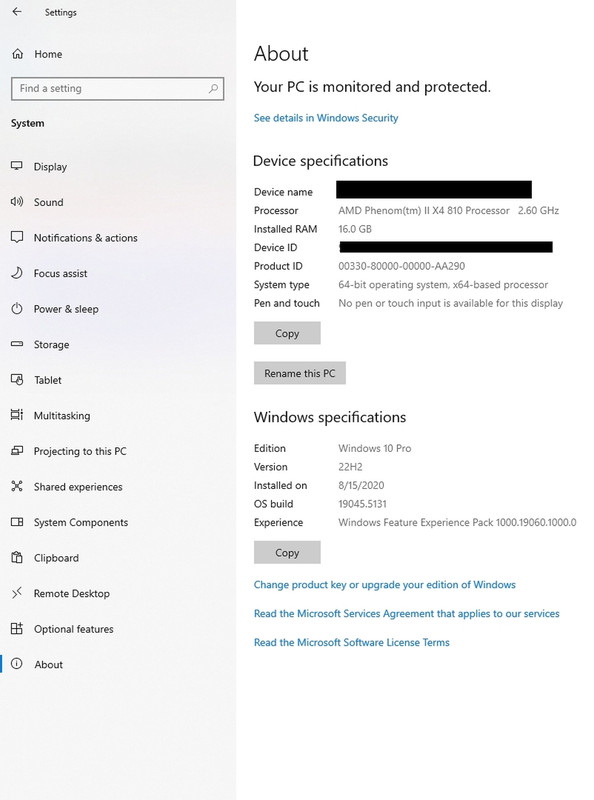This screenshot has height=800, width=594.
Task: Open See details in Windows Security
Action: pos(326,118)
